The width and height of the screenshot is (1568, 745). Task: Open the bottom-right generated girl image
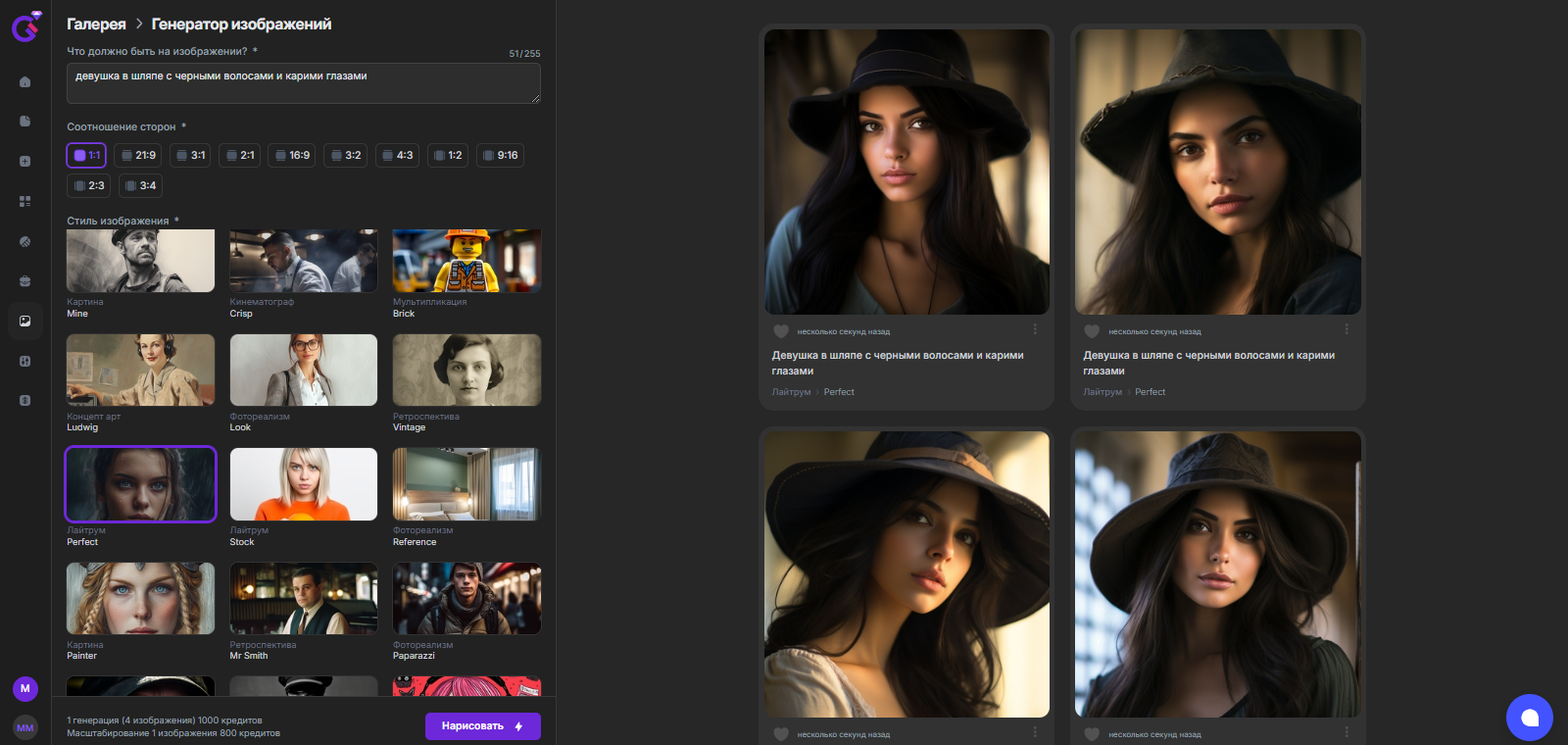tap(1218, 574)
